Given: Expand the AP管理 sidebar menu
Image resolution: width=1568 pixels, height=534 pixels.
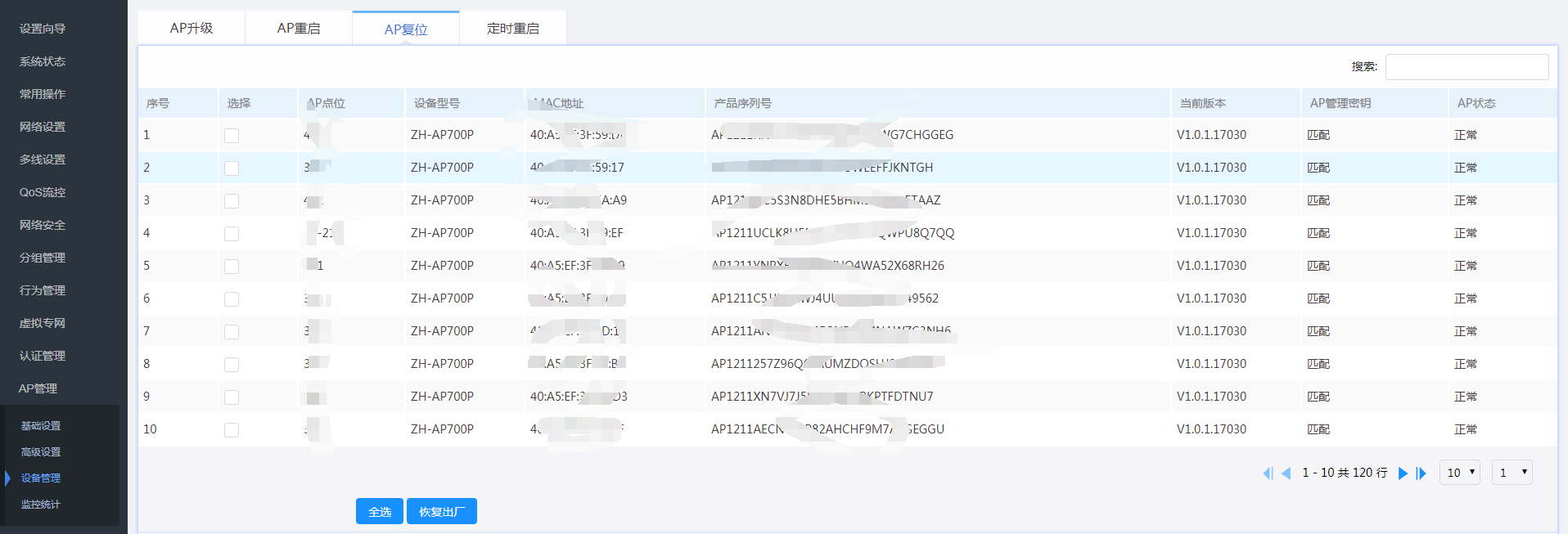Looking at the screenshot, I should tap(38, 388).
